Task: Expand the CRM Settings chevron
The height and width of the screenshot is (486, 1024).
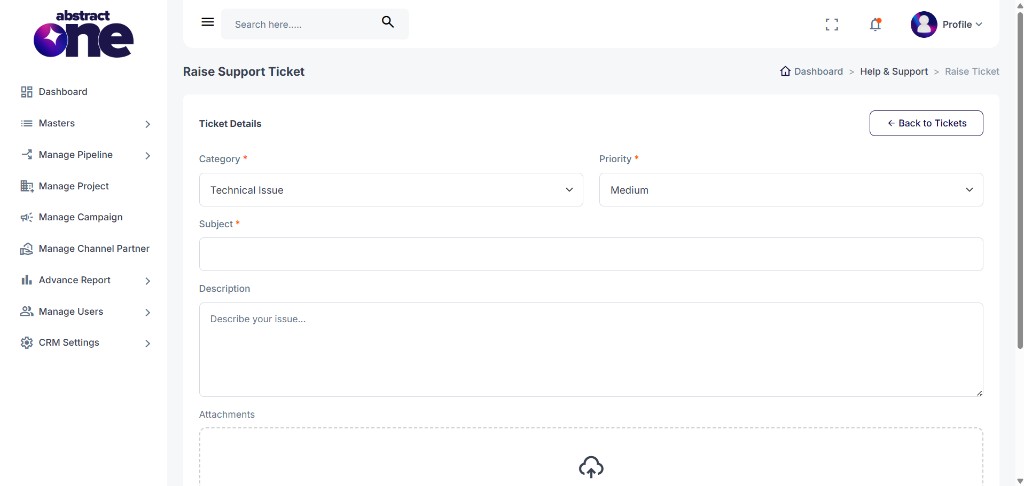Action: pyautogui.click(x=148, y=344)
